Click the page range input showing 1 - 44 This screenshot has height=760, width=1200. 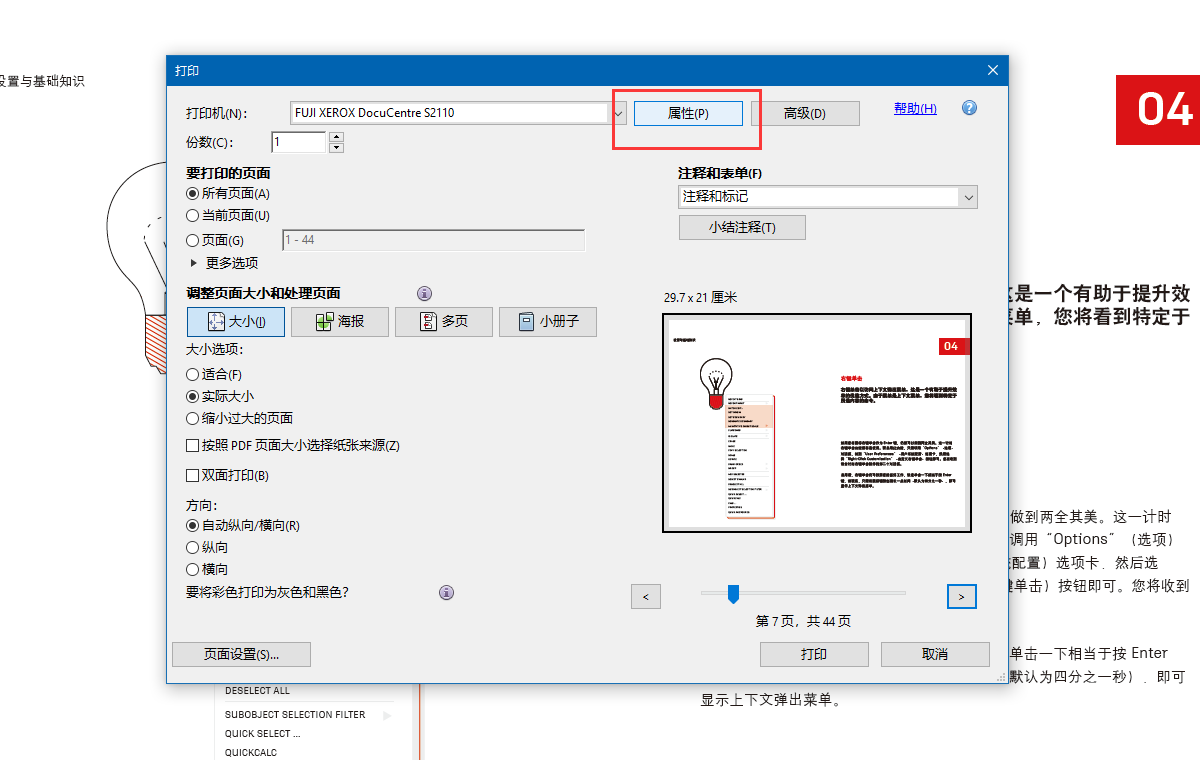[x=433, y=240]
